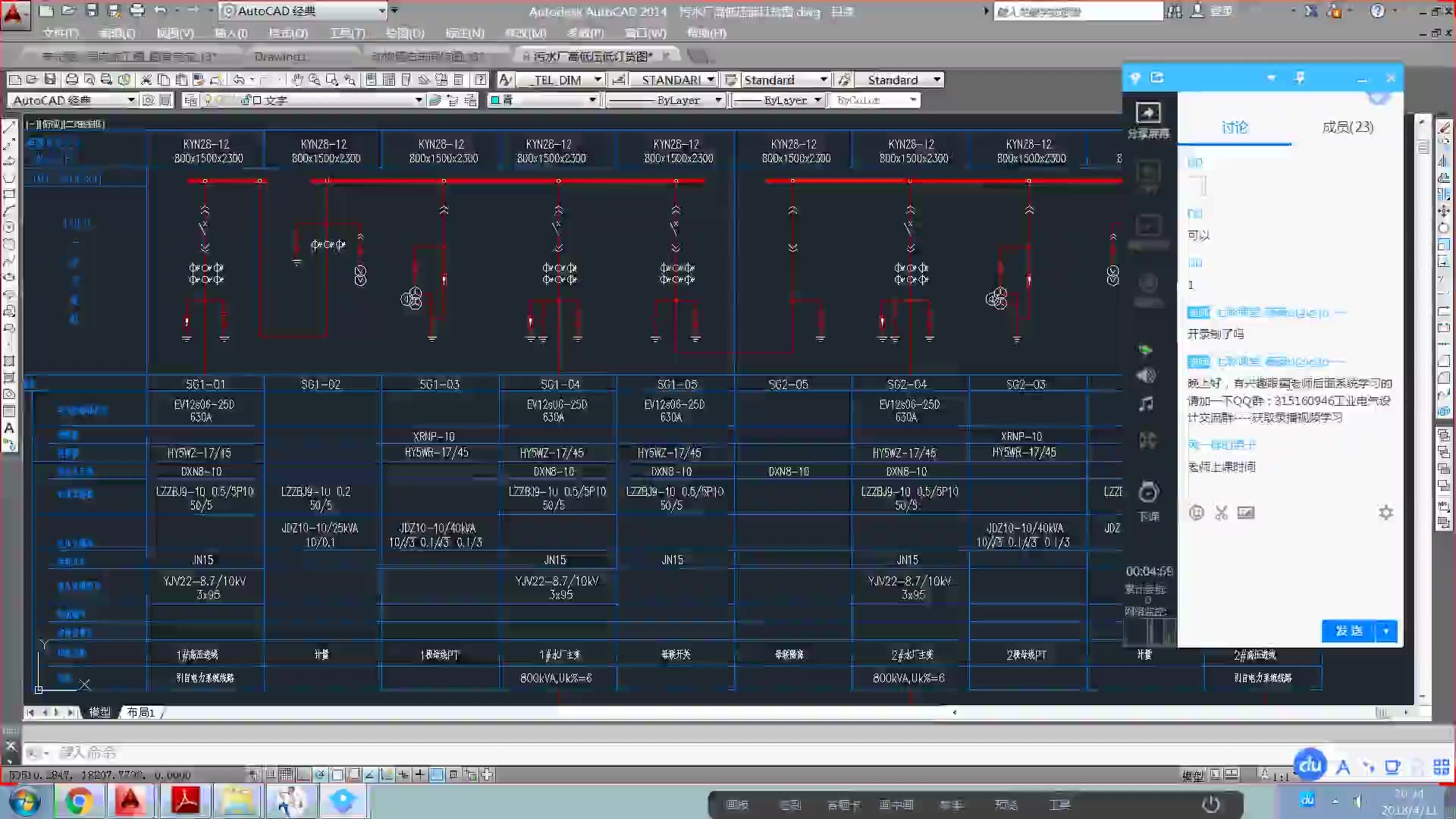This screenshot has height=819, width=1456.
Task: Open the 文件(F) menu
Action: [x=61, y=33]
